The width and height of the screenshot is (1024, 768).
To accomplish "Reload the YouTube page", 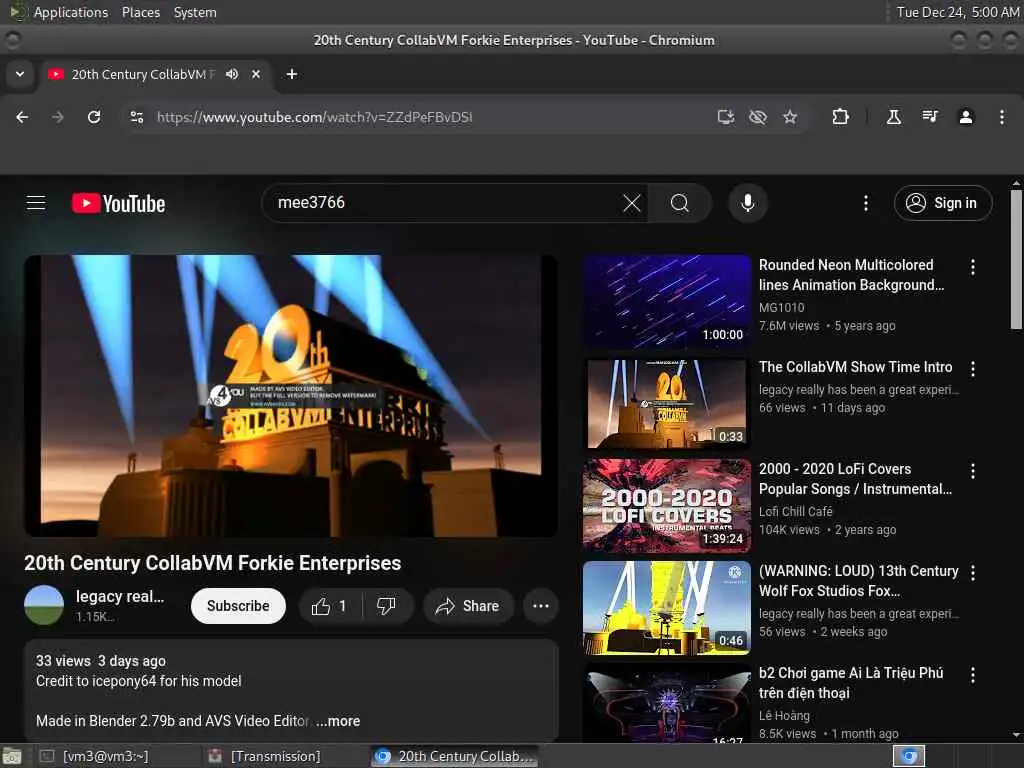I will tap(94, 117).
